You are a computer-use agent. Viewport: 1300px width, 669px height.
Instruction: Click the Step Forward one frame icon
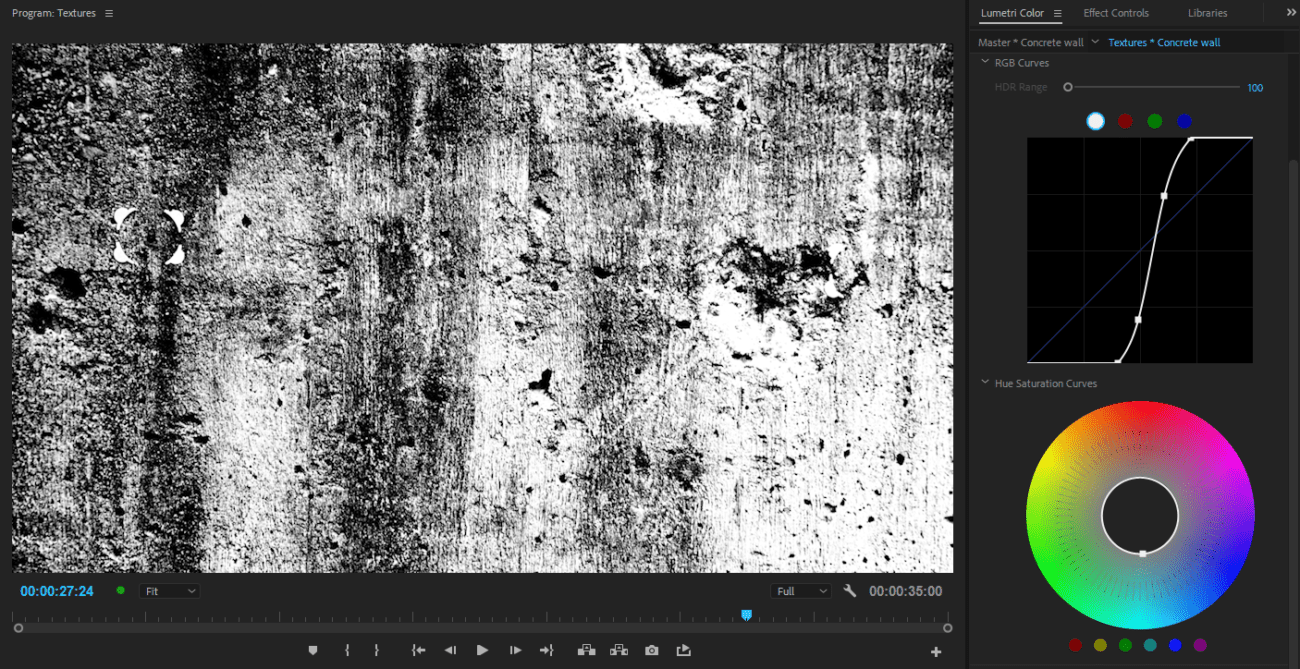click(x=515, y=650)
